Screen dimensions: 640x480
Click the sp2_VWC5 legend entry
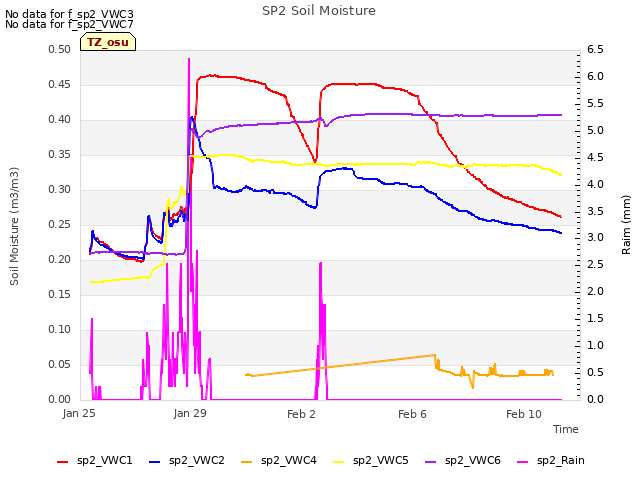coord(371,461)
